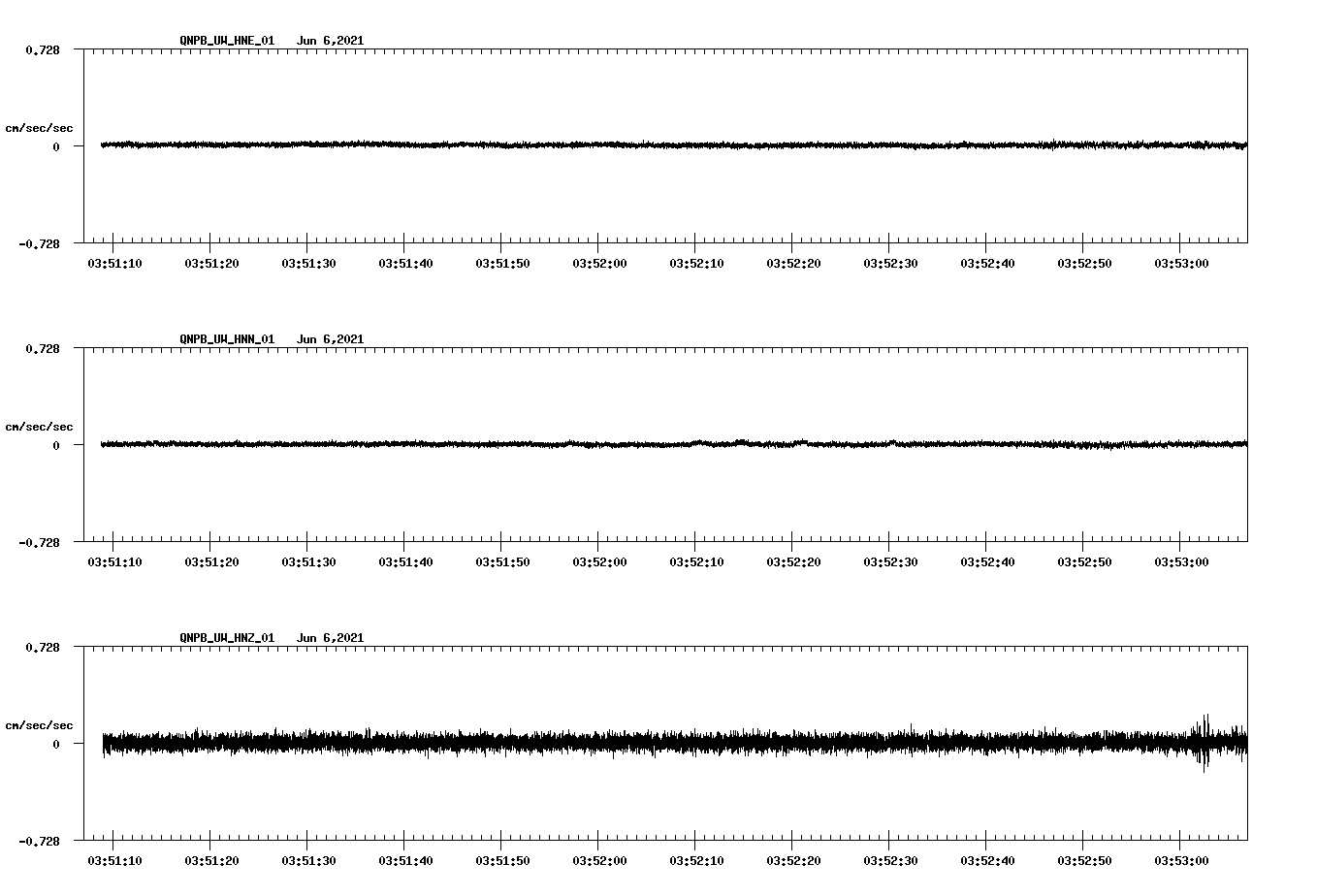Screen dimensions: 1317x896
Task: Click the Jun 6,2021 date on HNZ plot
Action: 331,638
